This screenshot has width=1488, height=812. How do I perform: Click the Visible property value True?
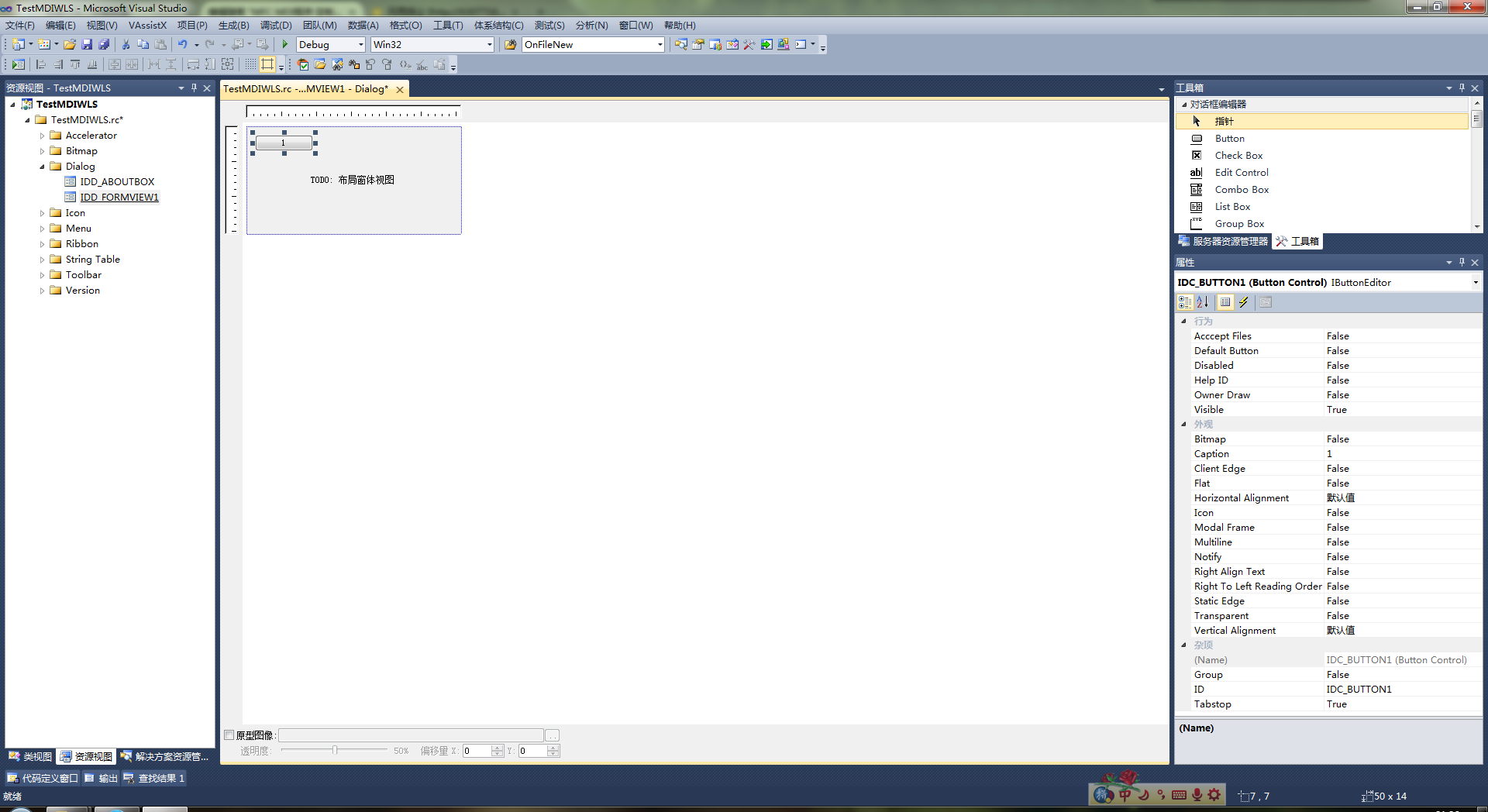(1403, 410)
